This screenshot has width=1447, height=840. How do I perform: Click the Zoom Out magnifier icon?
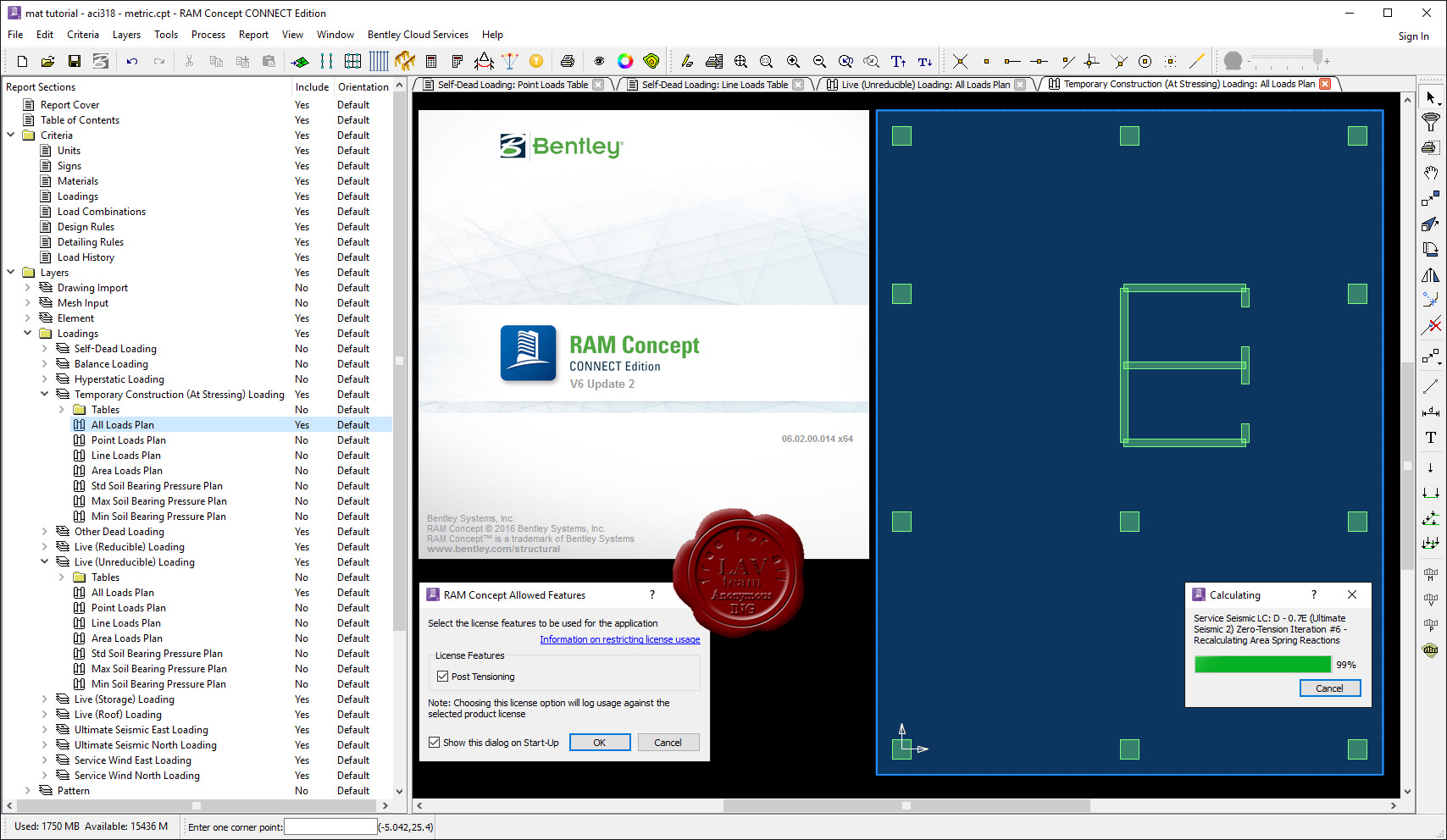pos(819,61)
